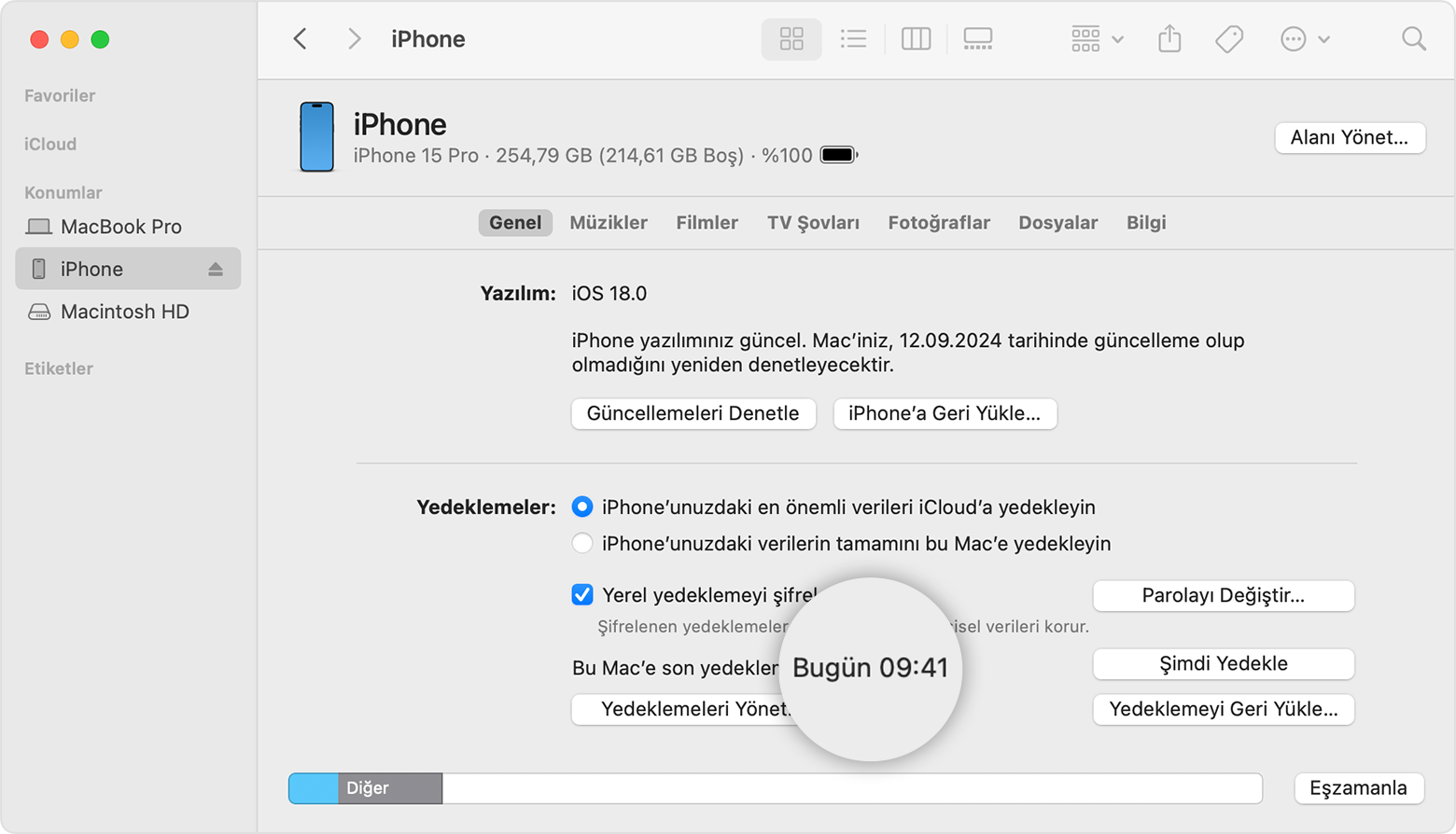1456x834 pixels.
Task: Select the back up to this Mac radio option
Action: (582, 543)
